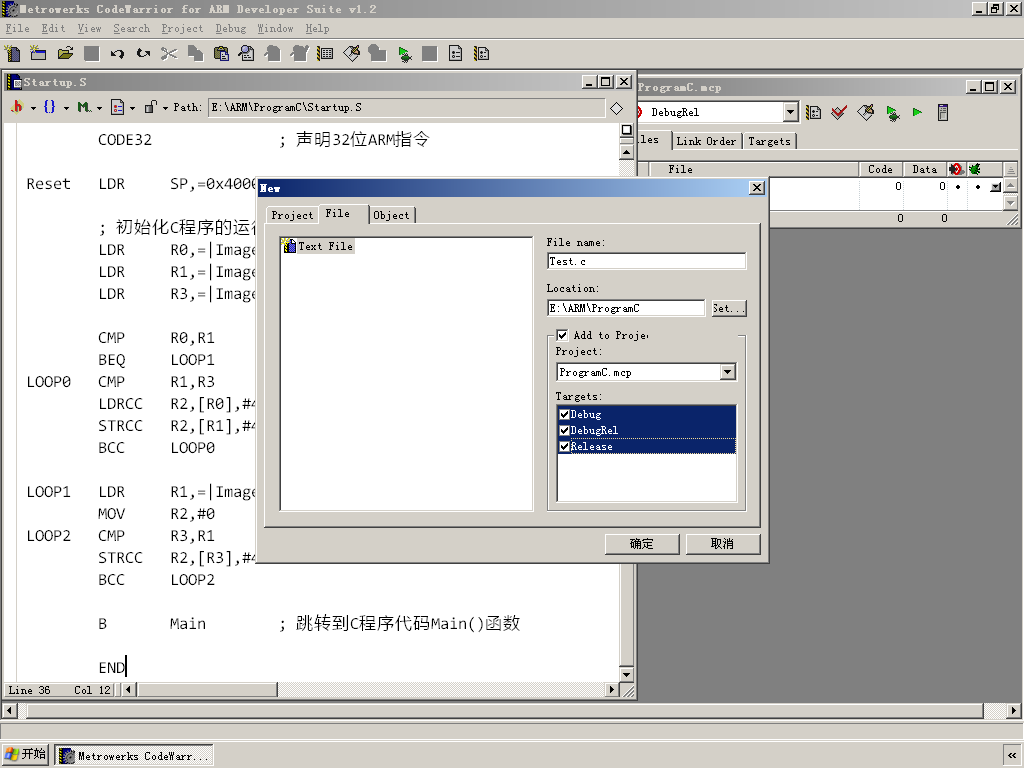Click the Location path field
The width and height of the screenshot is (1024, 768).
(x=626, y=308)
